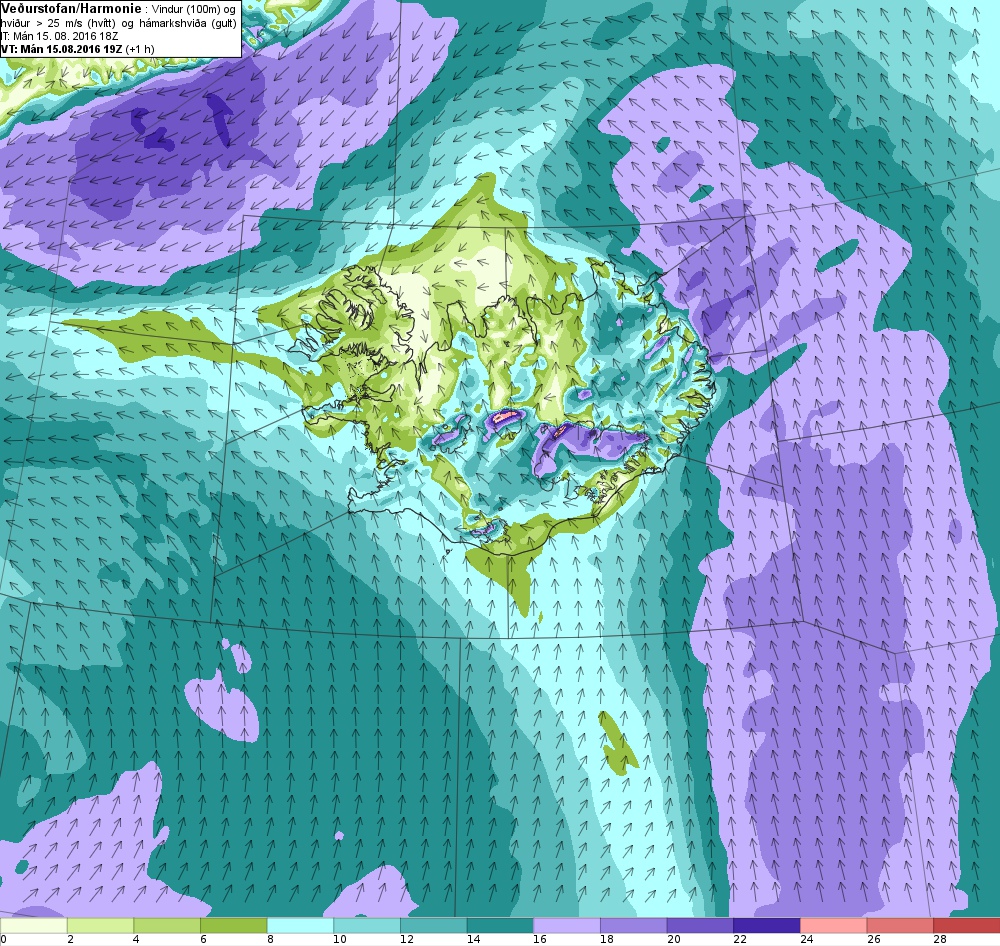Click the pale yellow 0–2 m/s legend swatch

(x=33, y=925)
